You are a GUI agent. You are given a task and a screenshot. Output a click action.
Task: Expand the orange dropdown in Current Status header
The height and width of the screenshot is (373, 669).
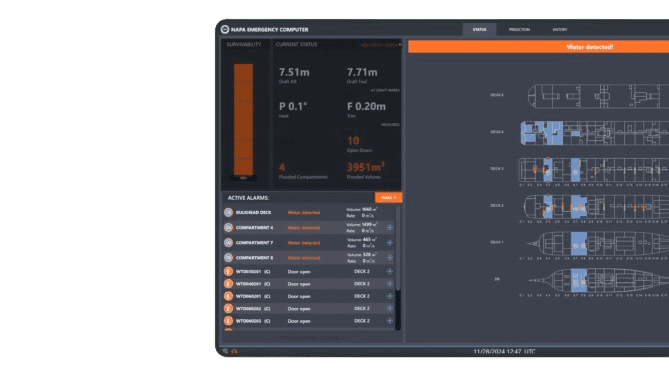pos(381,44)
